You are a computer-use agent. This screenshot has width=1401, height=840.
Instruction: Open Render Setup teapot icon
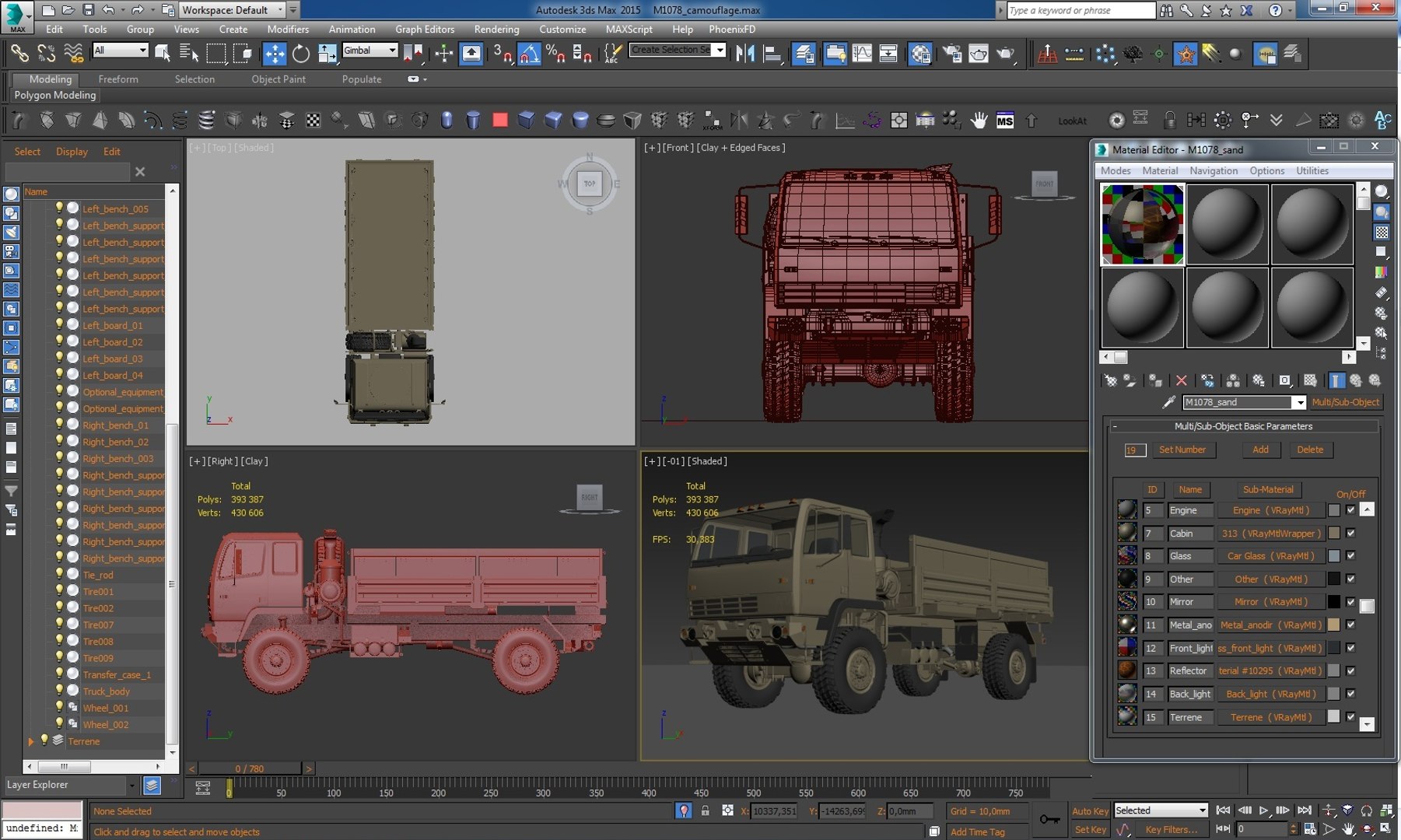coord(951,54)
